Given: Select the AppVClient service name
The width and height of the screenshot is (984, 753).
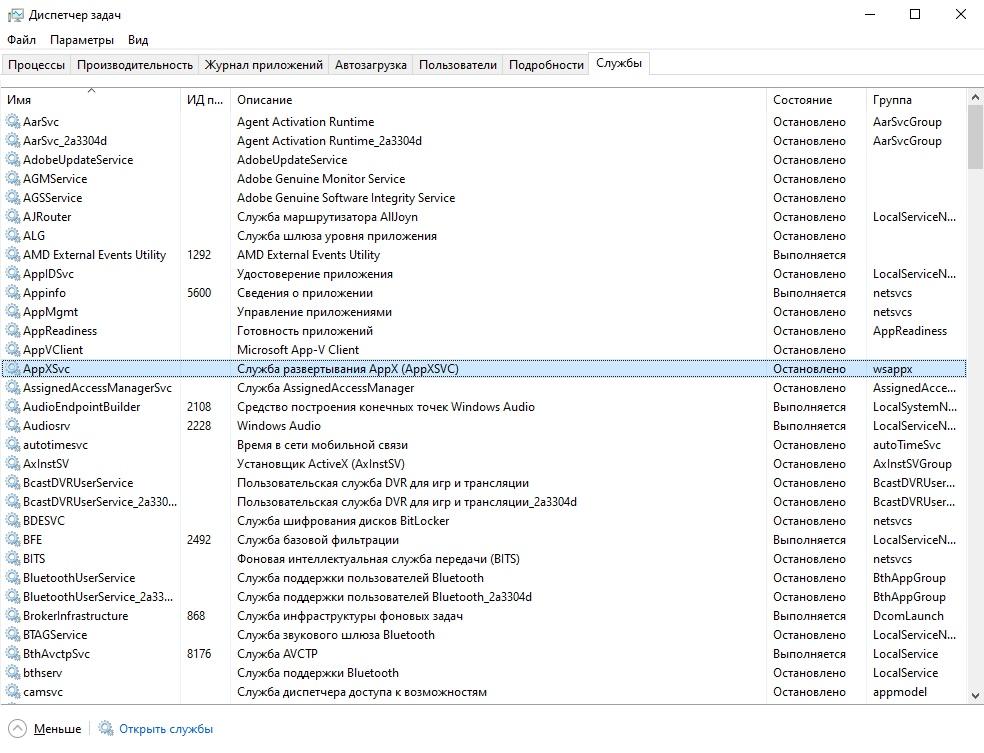Looking at the screenshot, I should [x=53, y=350].
